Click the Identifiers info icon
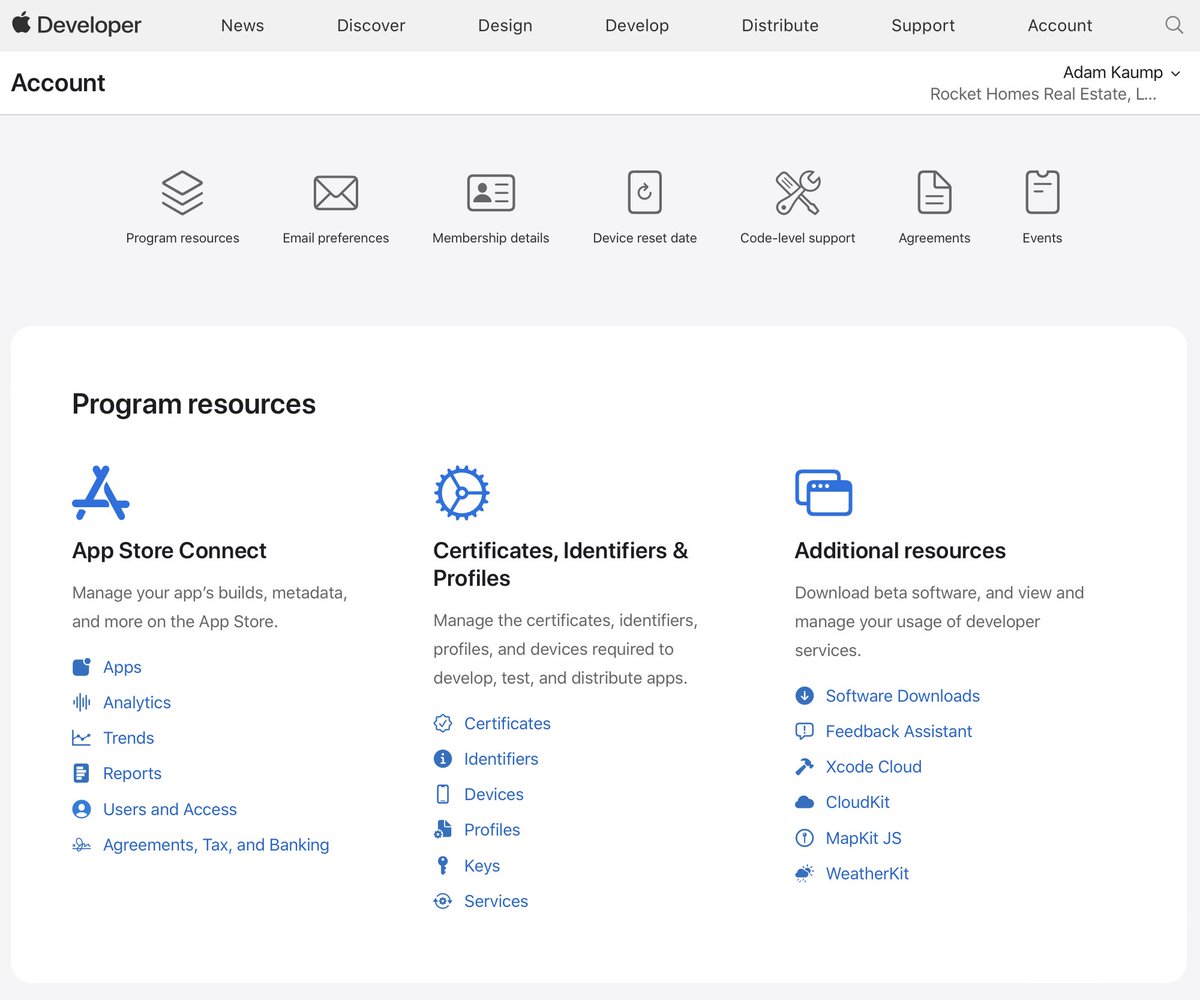This screenshot has width=1200, height=1000. 443,759
